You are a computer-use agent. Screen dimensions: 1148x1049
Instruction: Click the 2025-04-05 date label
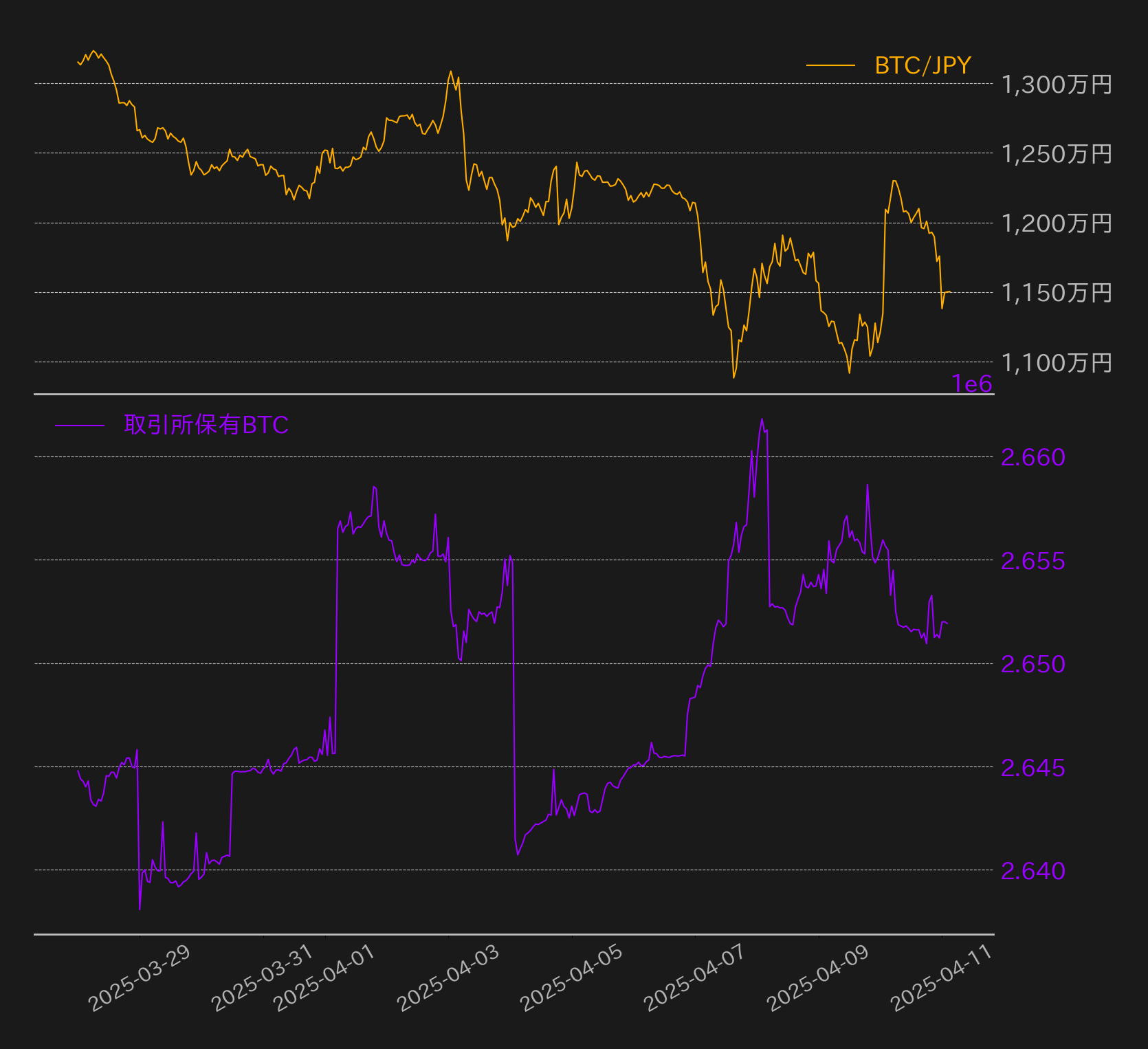[x=572, y=978]
